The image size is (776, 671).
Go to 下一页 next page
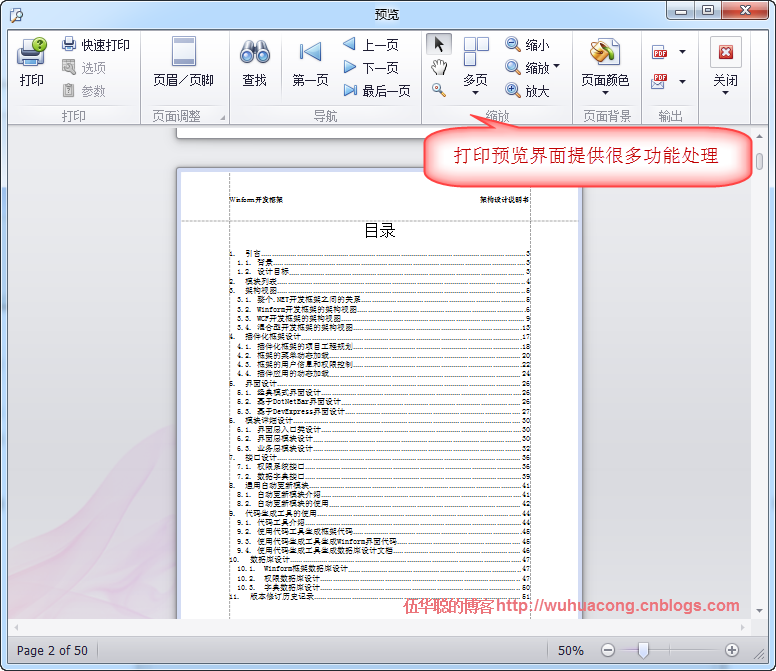click(371, 67)
